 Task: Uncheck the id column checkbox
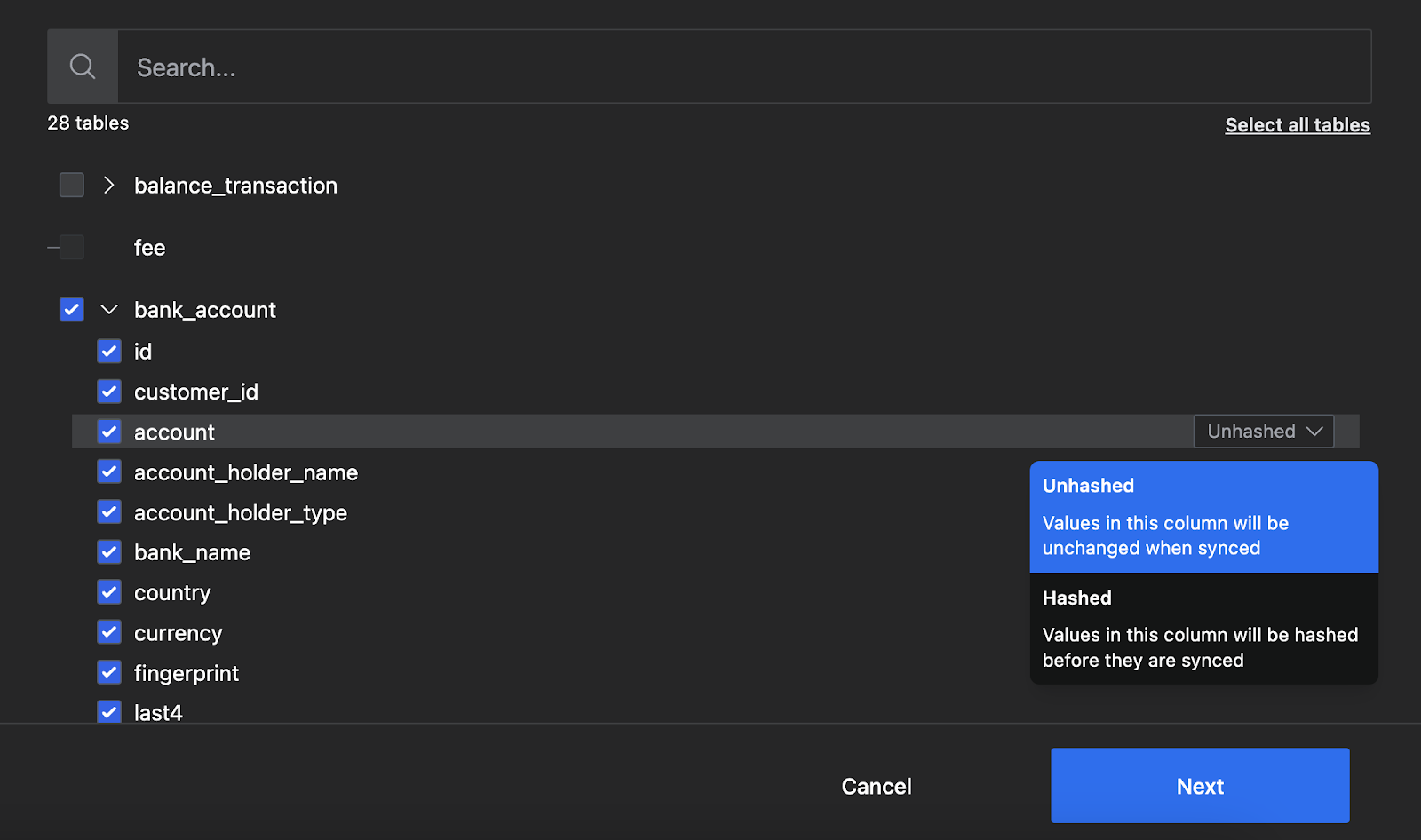[109, 351]
